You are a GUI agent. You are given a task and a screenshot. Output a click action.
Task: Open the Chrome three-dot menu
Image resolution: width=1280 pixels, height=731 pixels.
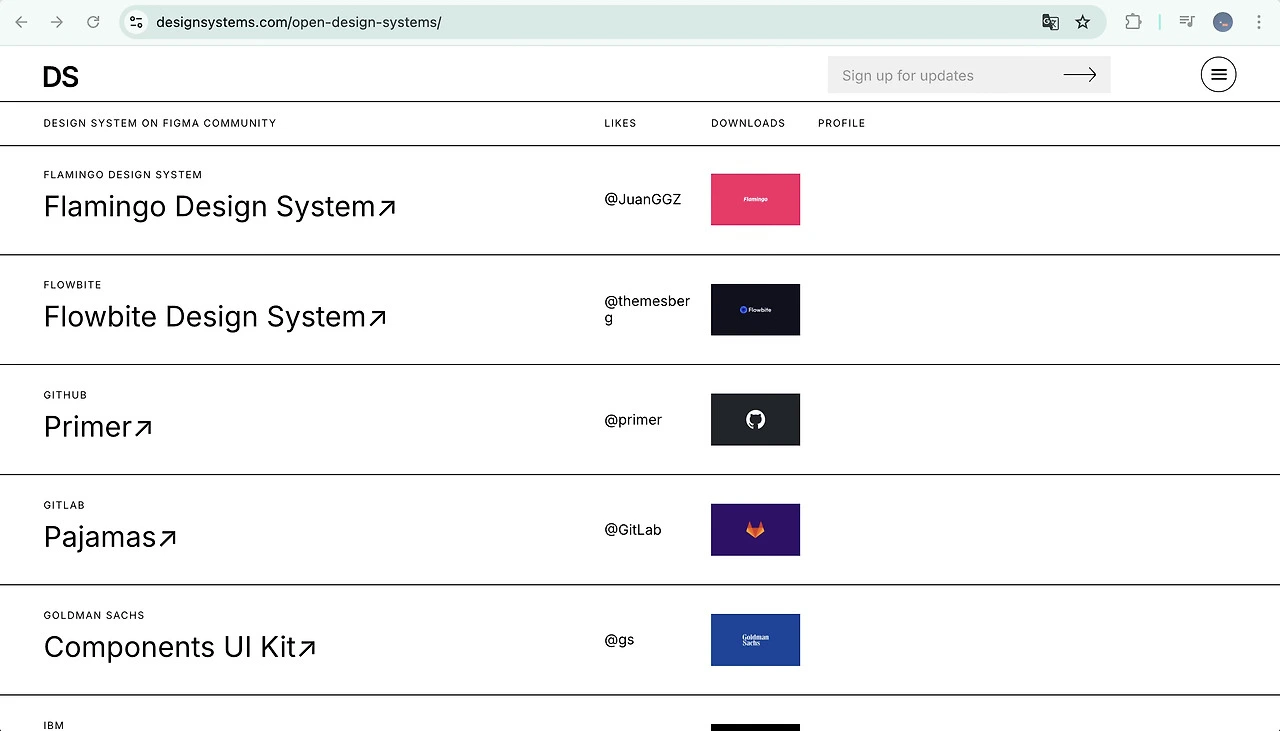1259,22
